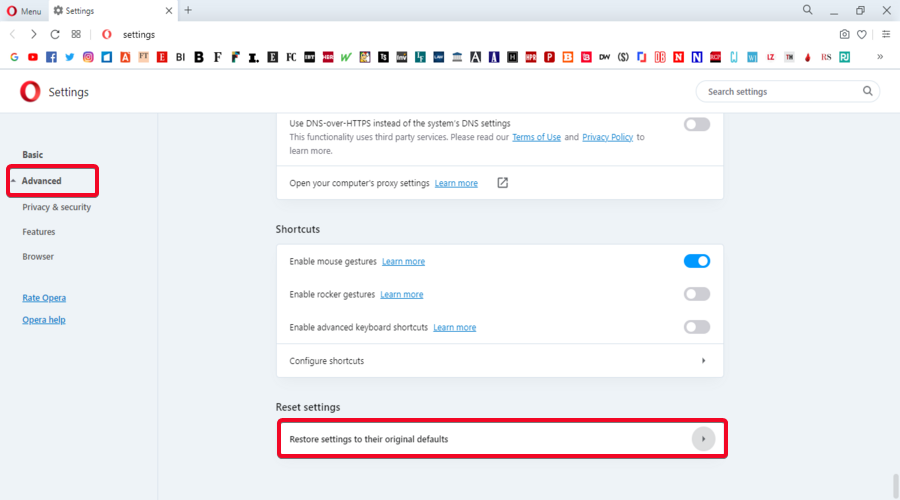This screenshot has width=900, height=500.
Task: Turn on advanced keyboard shortcuts switch
Action: (x=696, y=327)
